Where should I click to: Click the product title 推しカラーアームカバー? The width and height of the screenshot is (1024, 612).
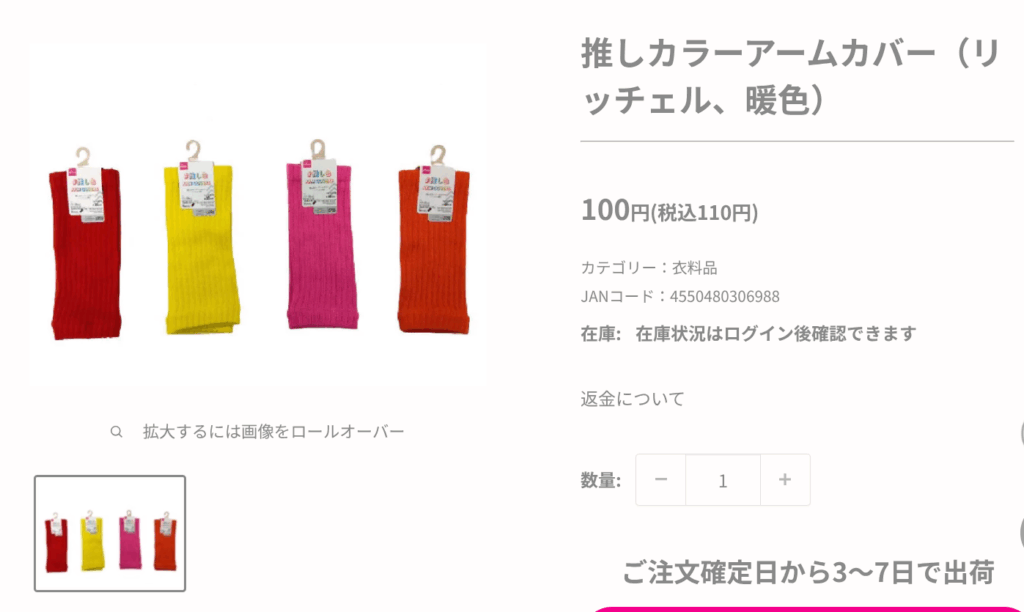791,77
